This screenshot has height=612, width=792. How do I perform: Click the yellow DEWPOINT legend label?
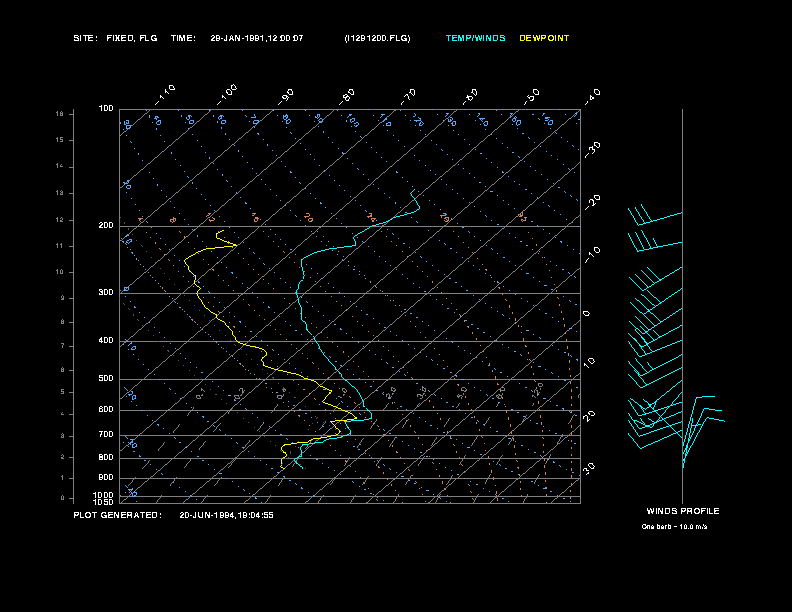point(544,38)
